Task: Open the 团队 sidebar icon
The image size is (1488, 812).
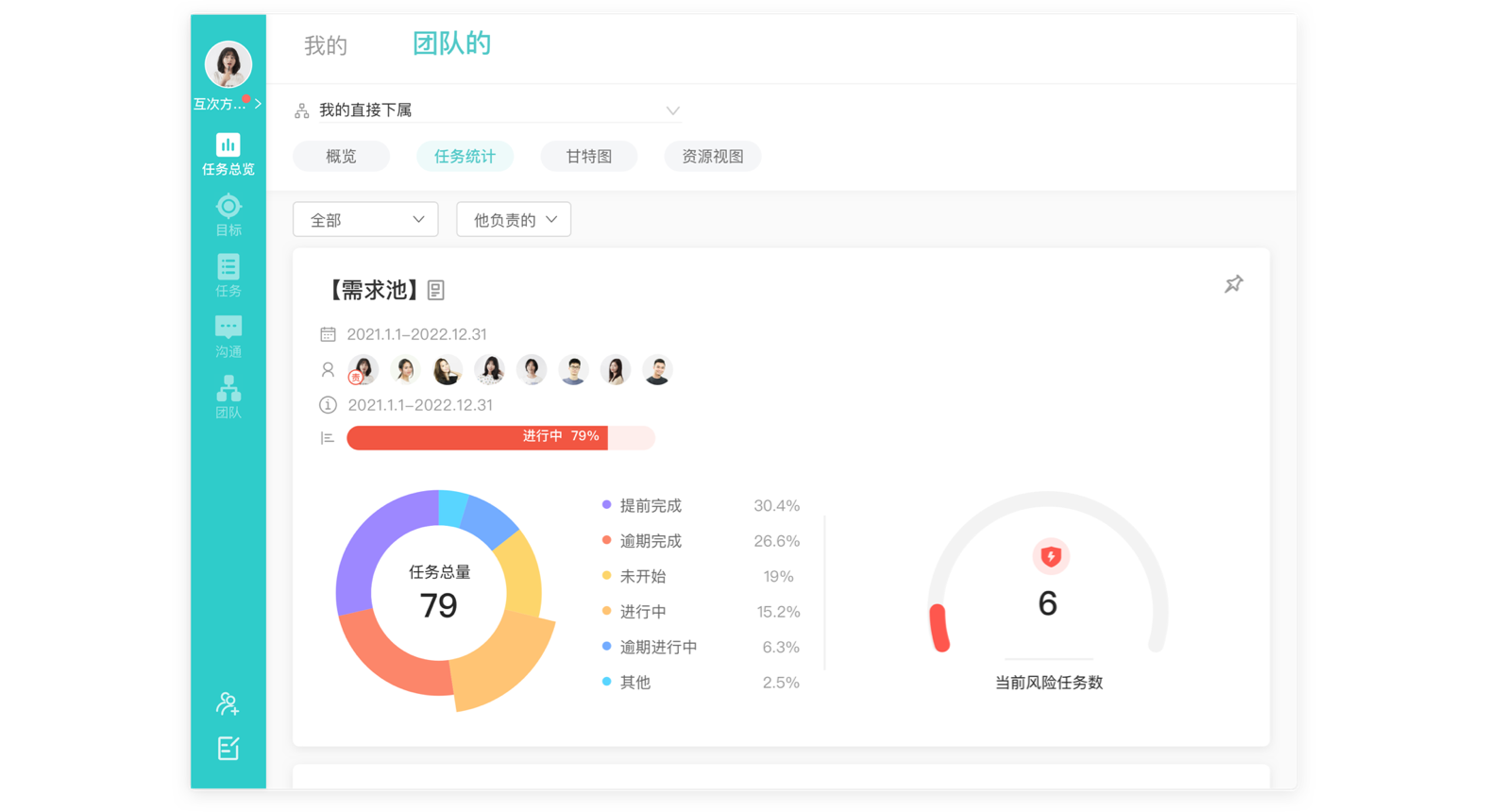Action: [x=228, y=398]
